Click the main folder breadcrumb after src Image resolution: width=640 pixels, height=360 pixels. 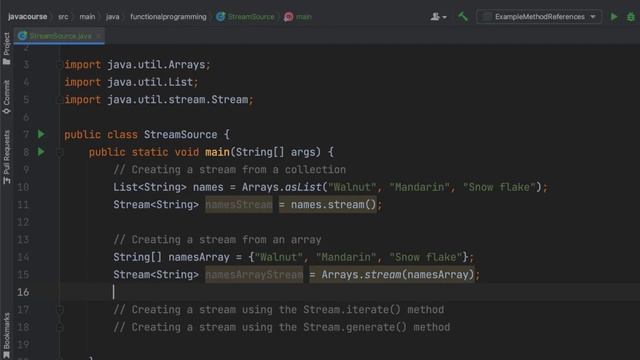tap(87, 17)
